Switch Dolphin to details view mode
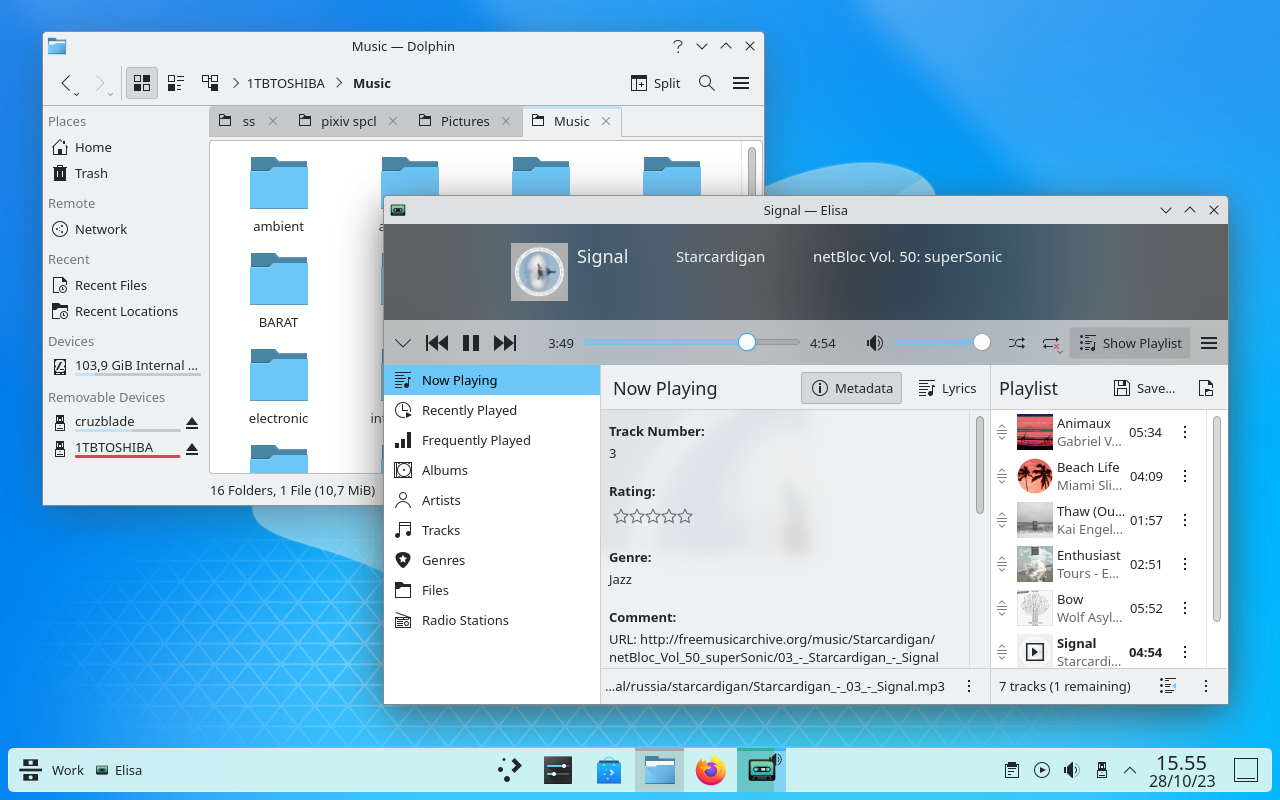Screen dimensions: 1280x800 [176, 83]
